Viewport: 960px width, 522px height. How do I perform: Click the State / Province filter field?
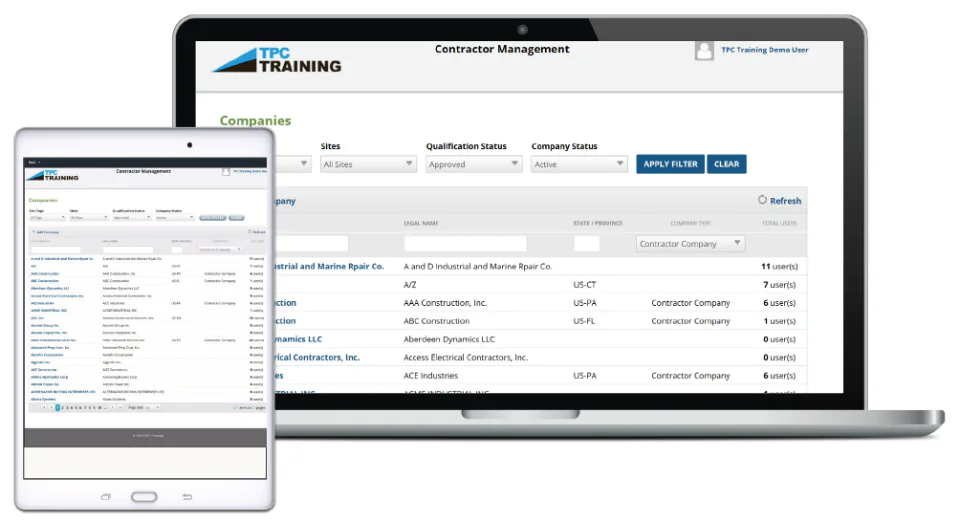(x=587, y=244)
